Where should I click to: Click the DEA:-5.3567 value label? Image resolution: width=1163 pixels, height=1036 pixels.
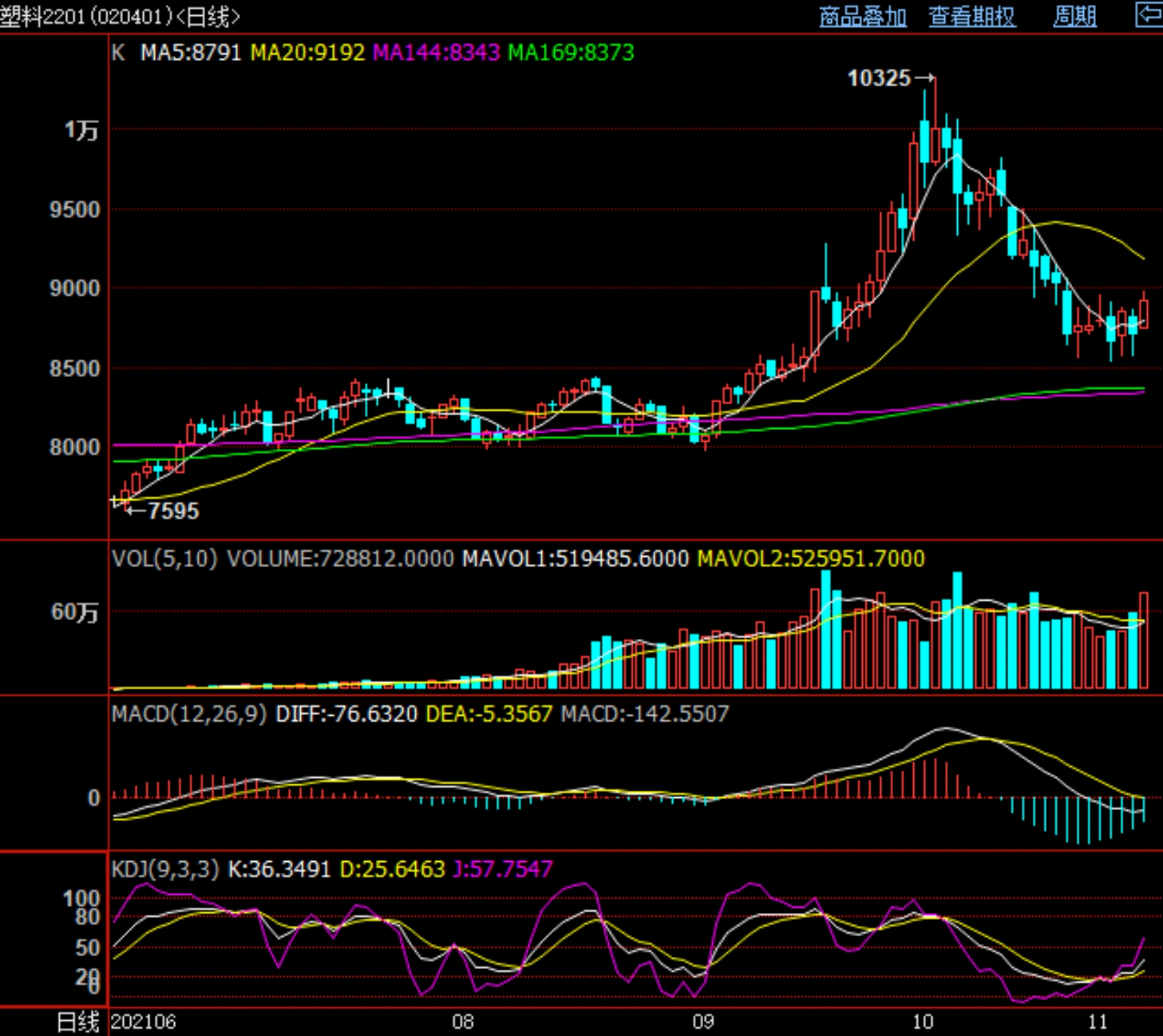(x=489, y=714)
